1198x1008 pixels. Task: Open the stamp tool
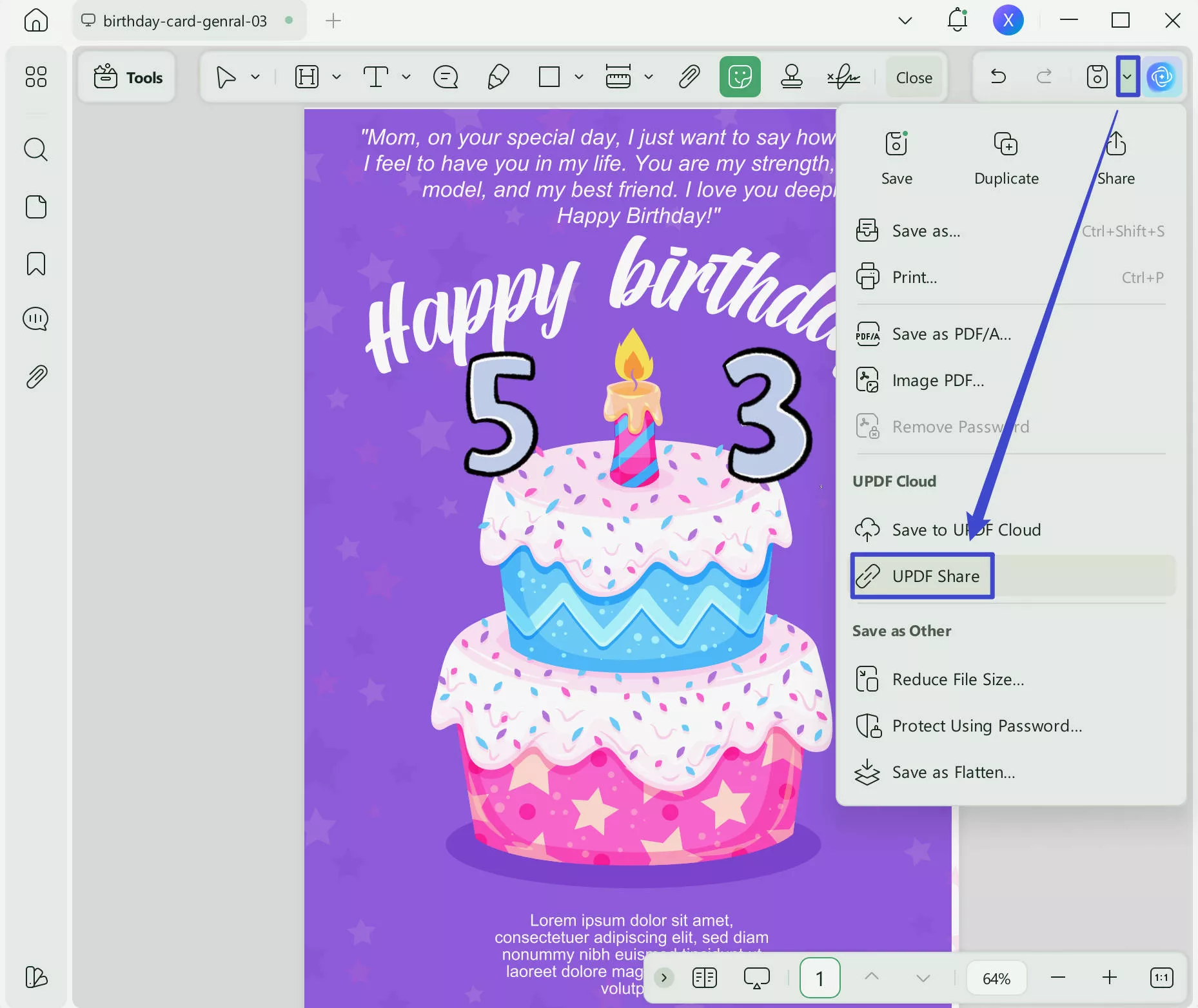coord(792,76)
